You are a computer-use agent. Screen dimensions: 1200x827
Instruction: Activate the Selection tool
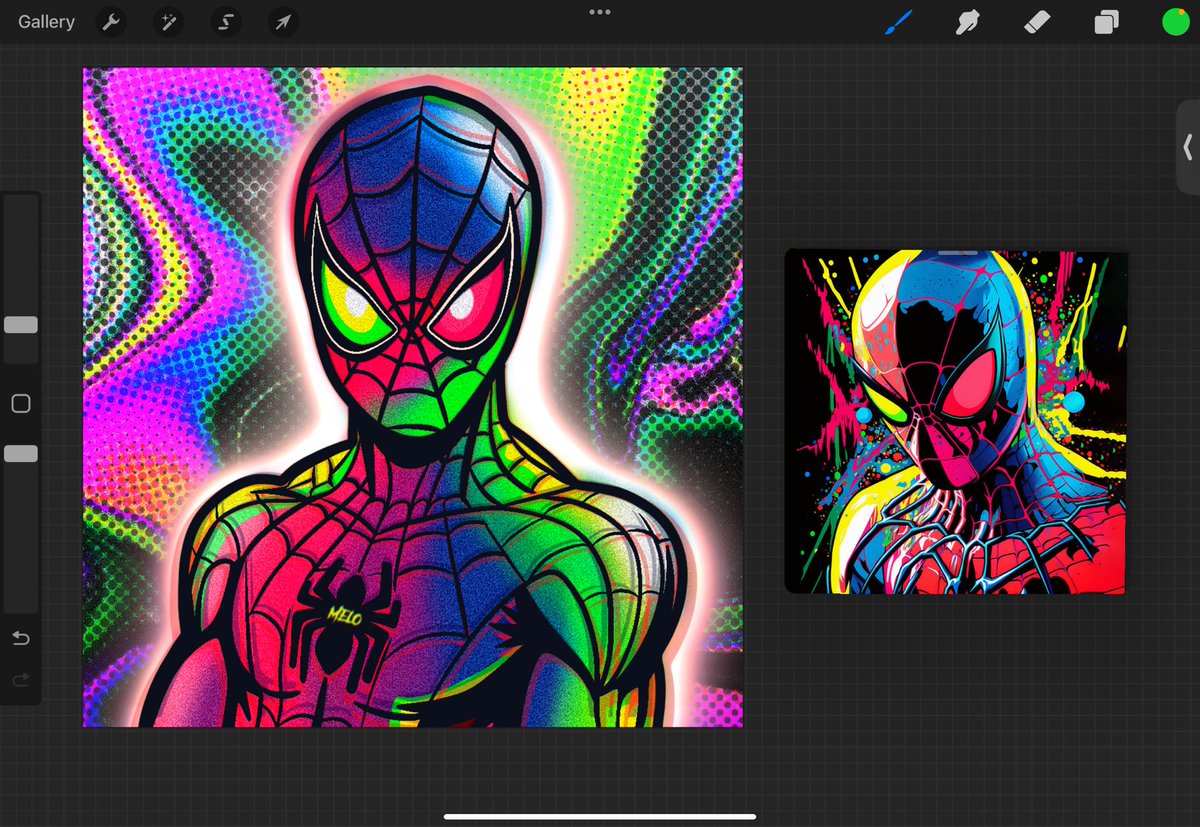[226, 22]
